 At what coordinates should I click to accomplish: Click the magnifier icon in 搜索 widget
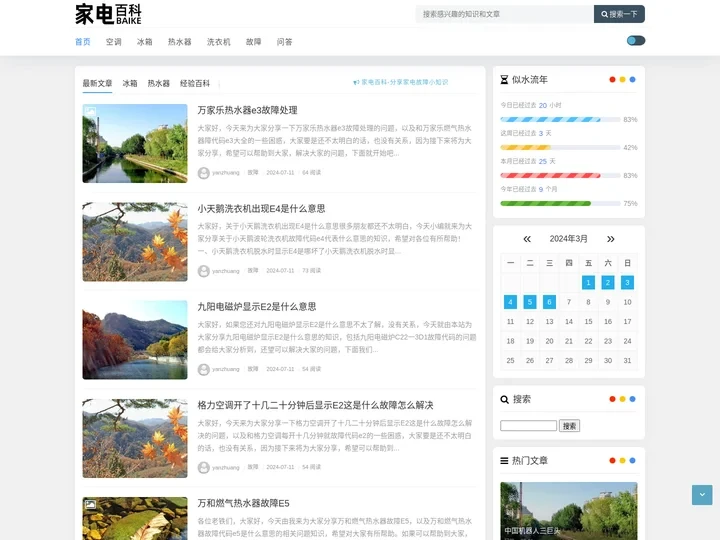504,399
